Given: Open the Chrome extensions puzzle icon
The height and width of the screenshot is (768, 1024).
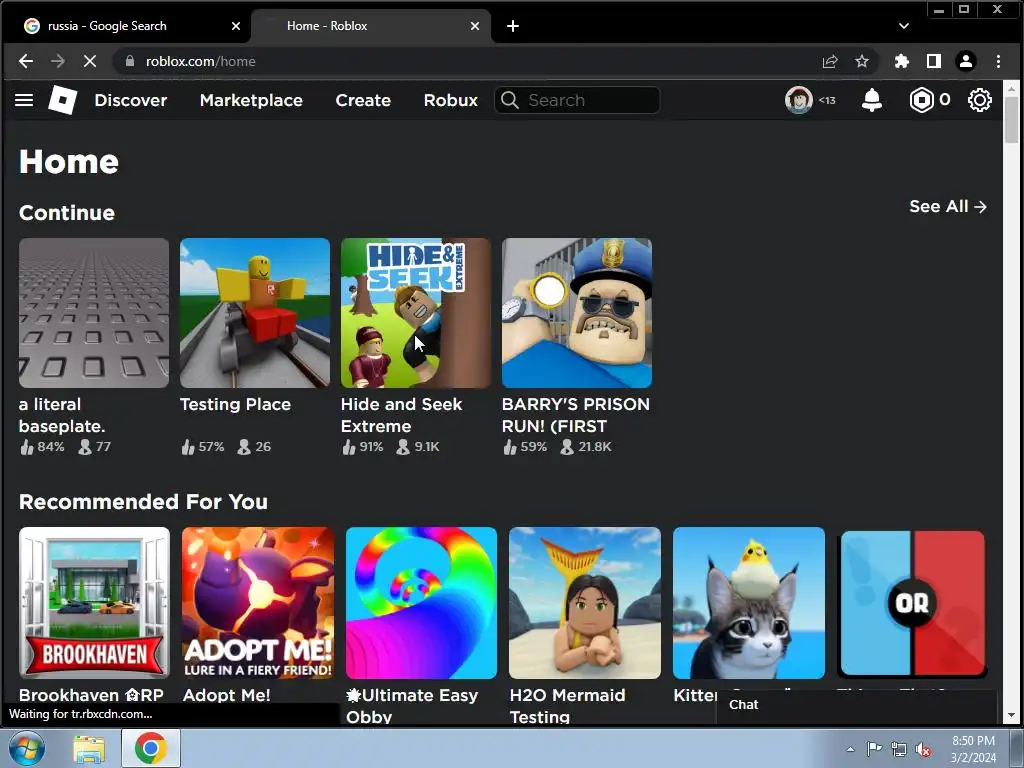Looking at the screenshot, I should pos(902,61).
